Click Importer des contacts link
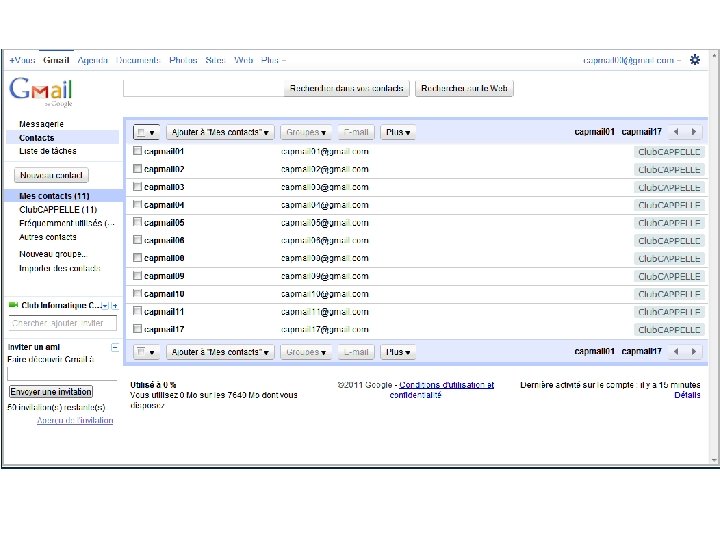 click(60, 268)
